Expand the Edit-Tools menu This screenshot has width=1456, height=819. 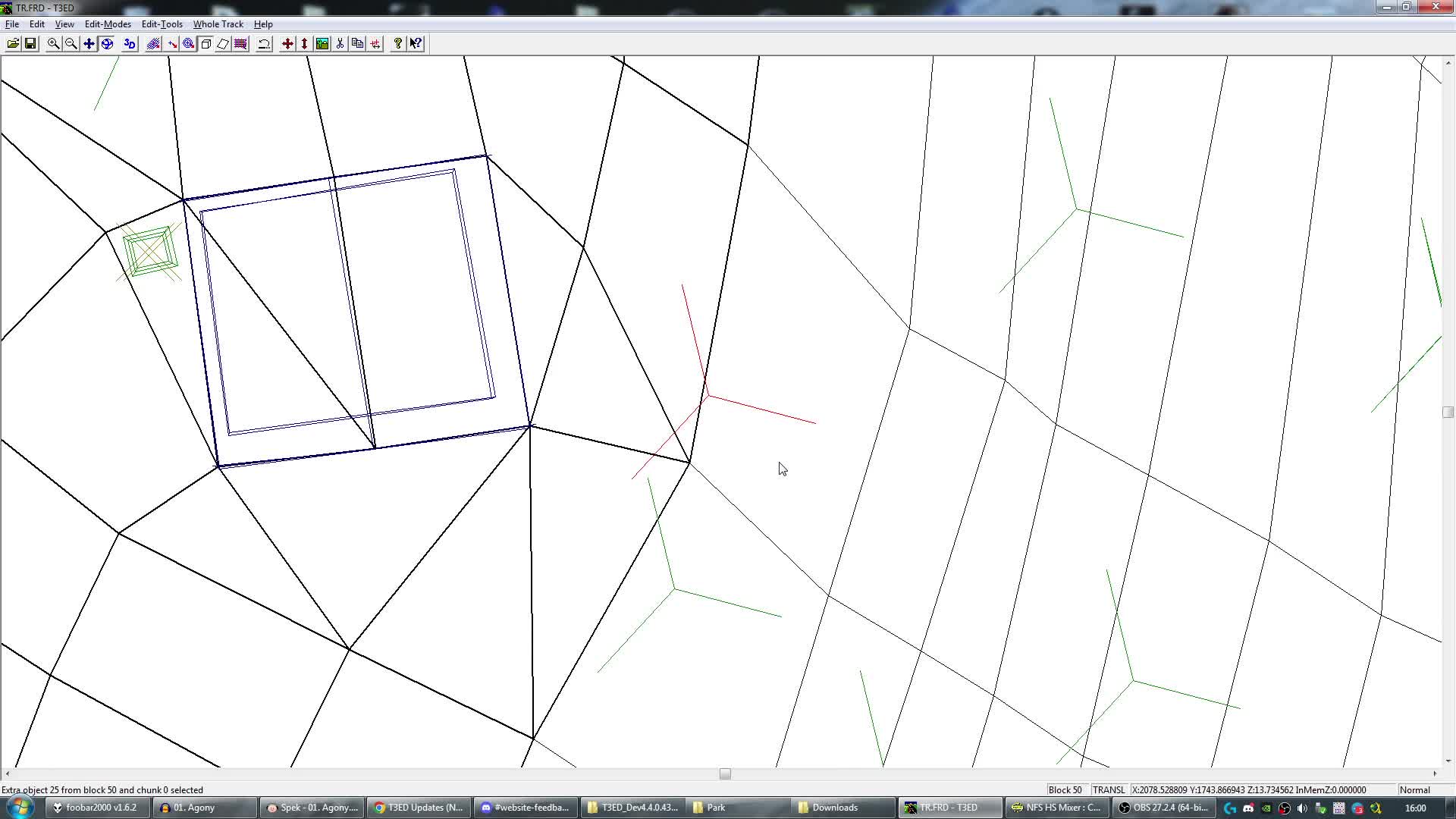coord(162,24)
